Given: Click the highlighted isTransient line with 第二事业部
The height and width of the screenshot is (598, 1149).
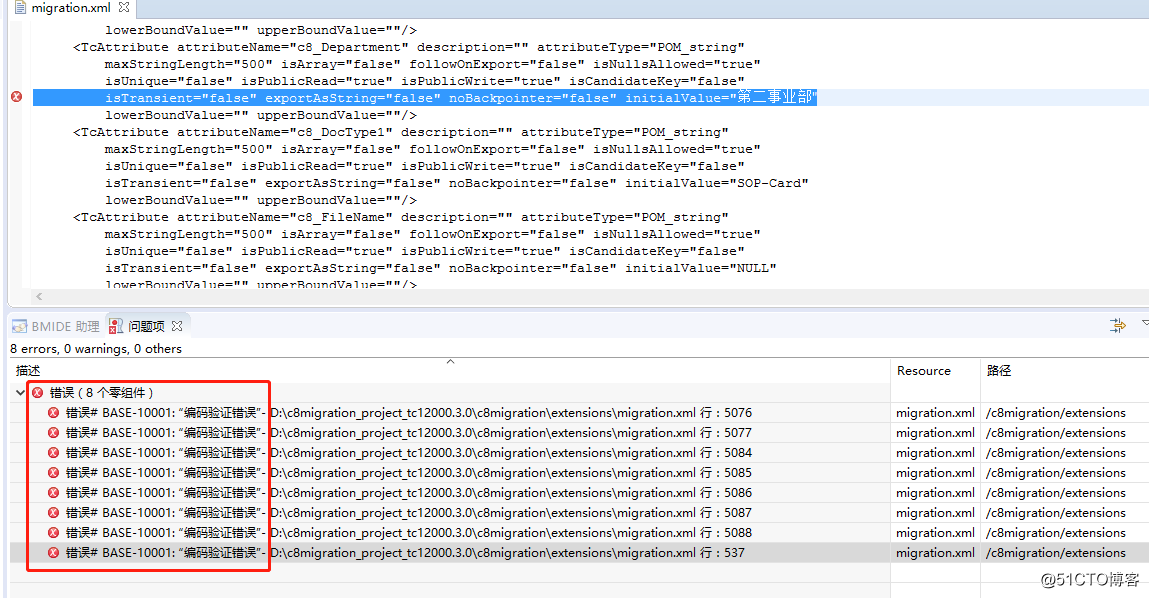Looking at the screenshot, I should click(425, 97).
